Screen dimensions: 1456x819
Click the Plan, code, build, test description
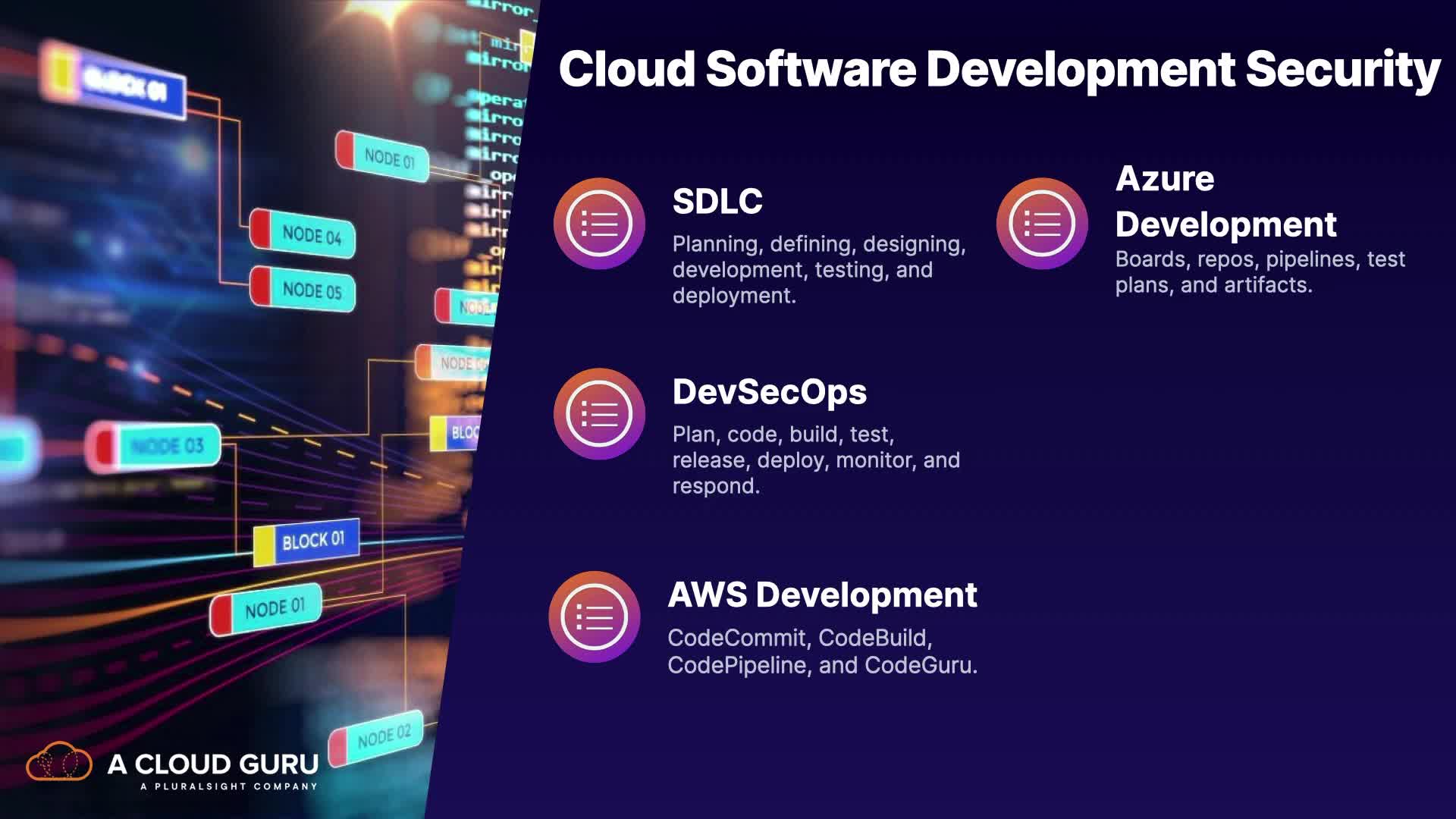pos(815,460)
